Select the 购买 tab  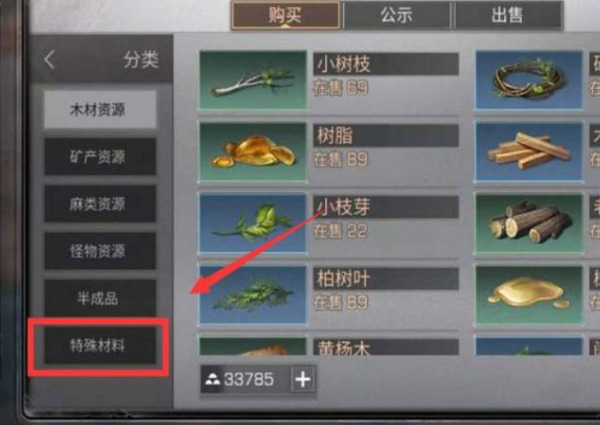(x=285, y=15)
